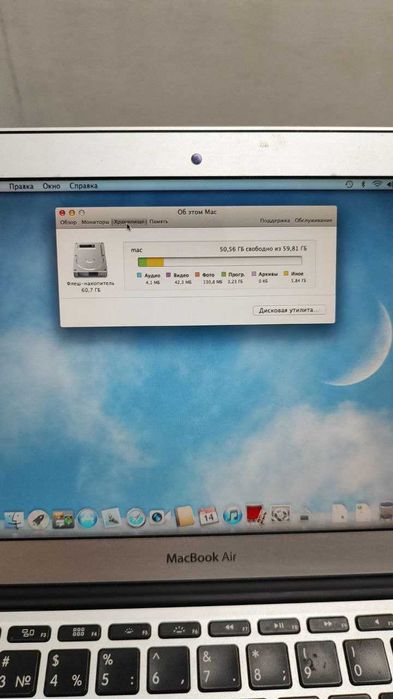Open the Обслуживание link
The width and height of the screenshot is (393, 699).
[313, 220]
